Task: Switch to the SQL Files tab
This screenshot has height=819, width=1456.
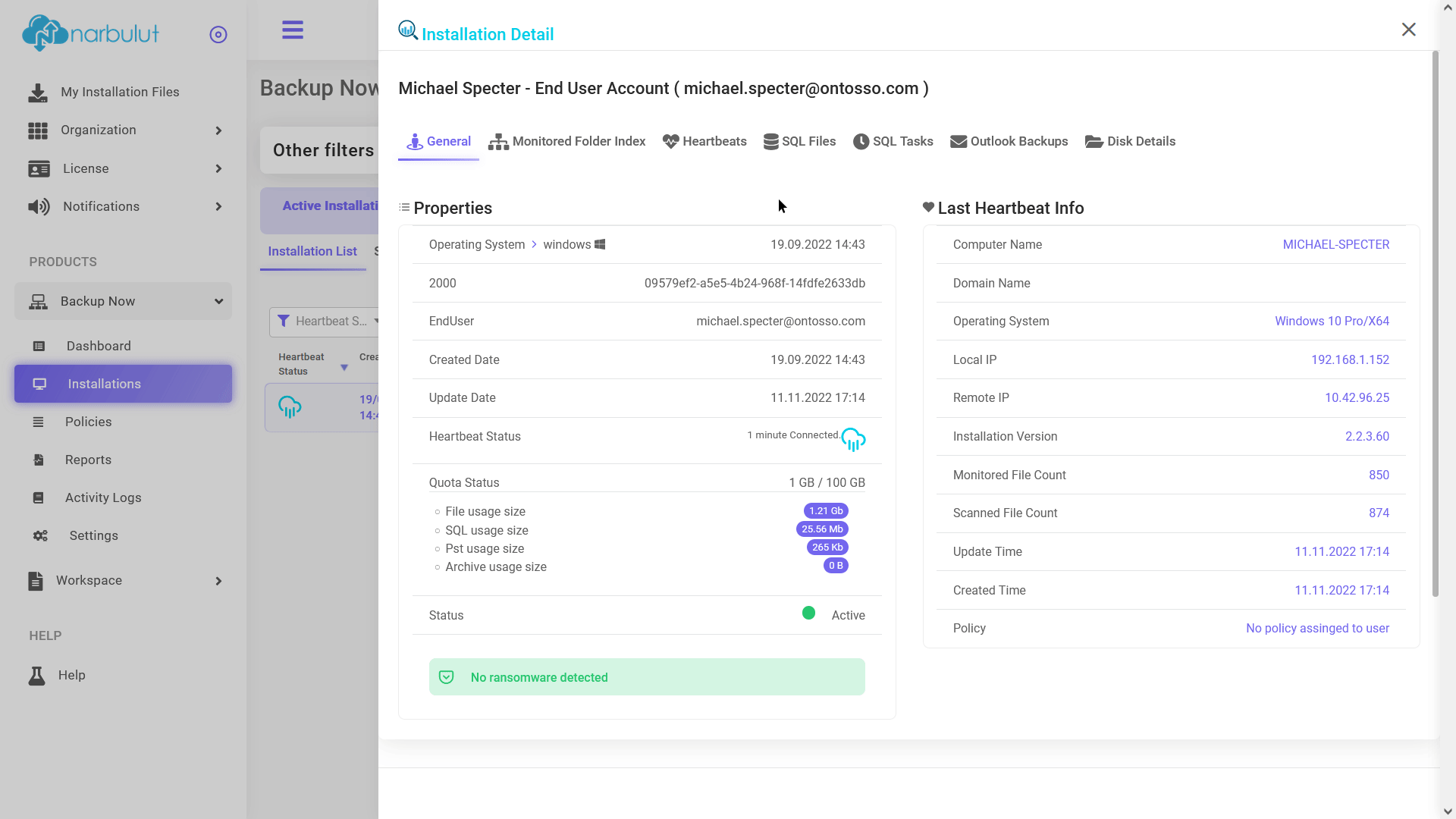Action: [x=799, y=142]
